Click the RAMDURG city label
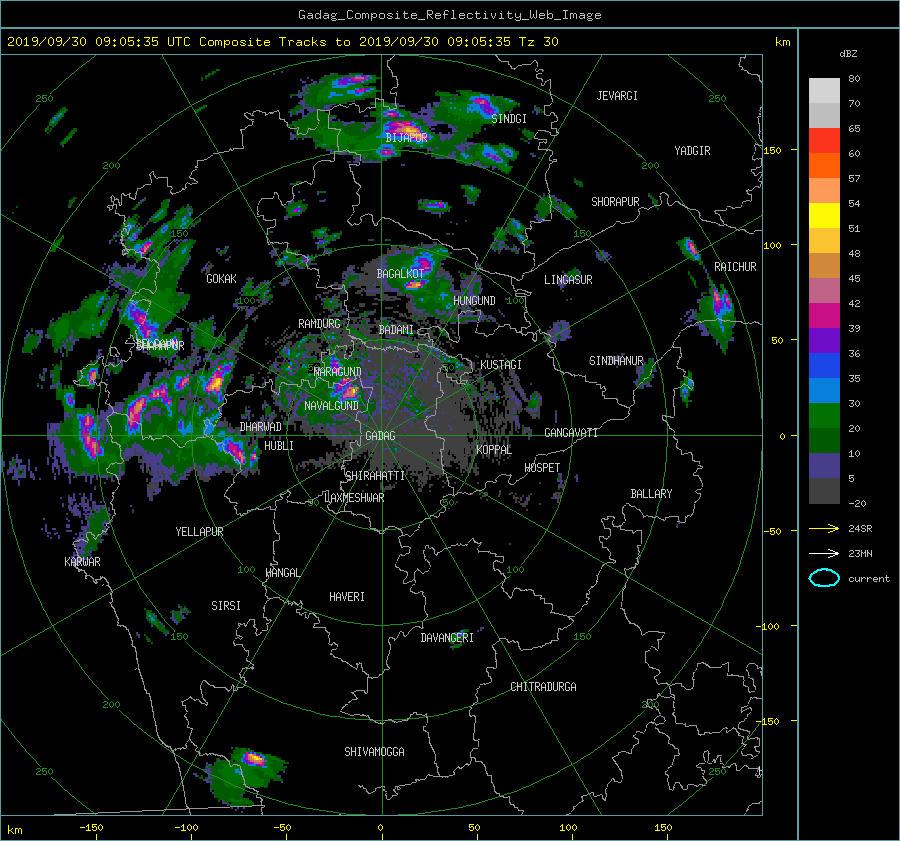The height and width of the screenshot is (841, 900). click(319, 324)
